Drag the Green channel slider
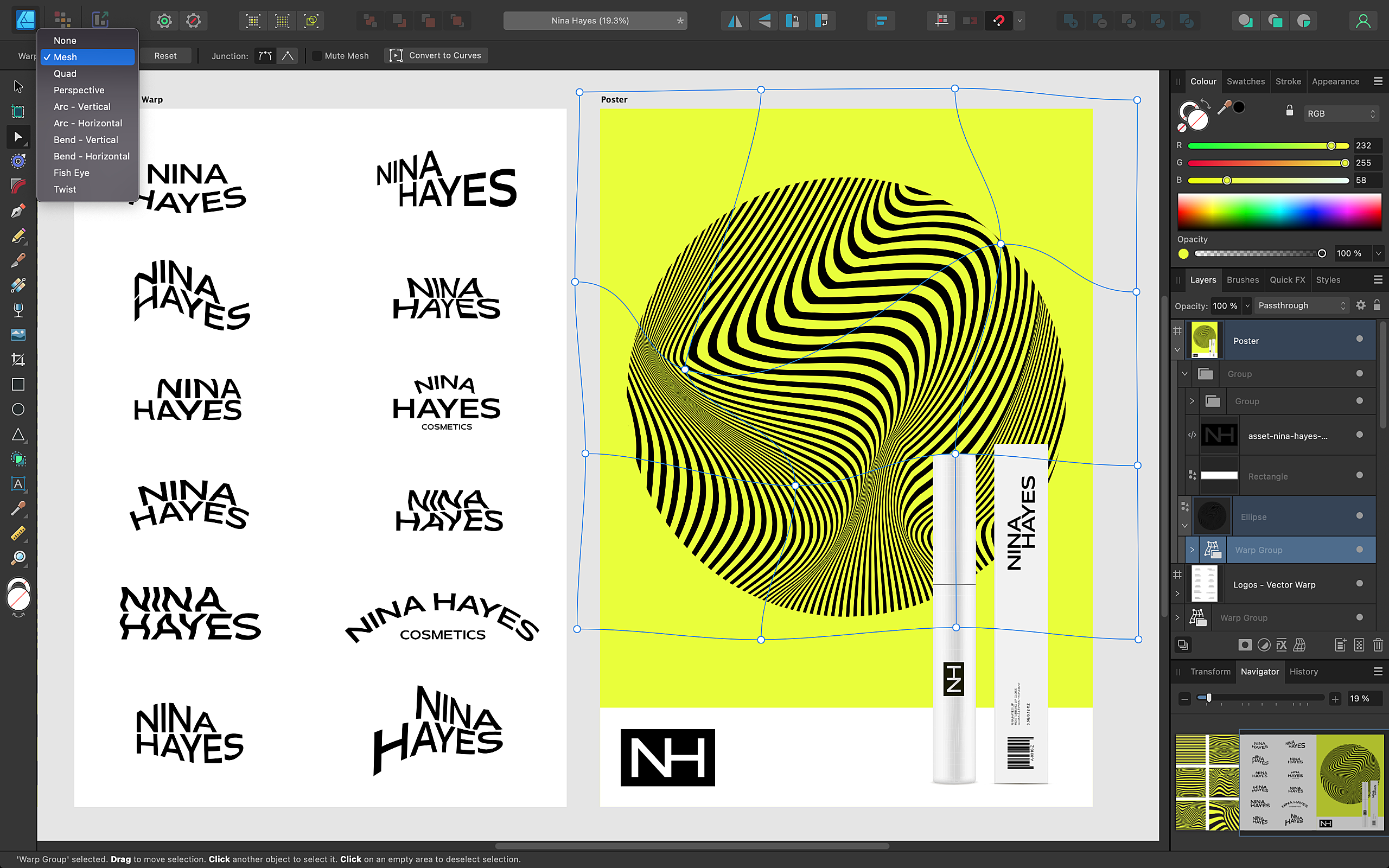 click(1343, 162)
